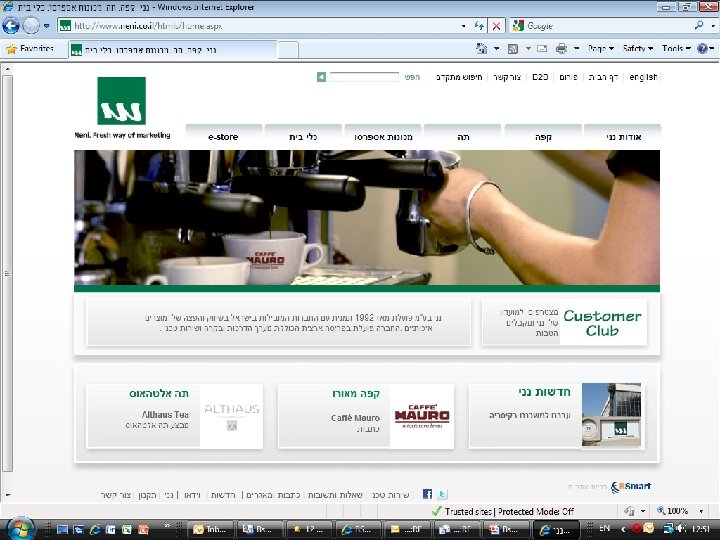Viewport: 720px width, 540px height.
Task: Click Internet Explorer quick launch icon
Action: point(95,529)
